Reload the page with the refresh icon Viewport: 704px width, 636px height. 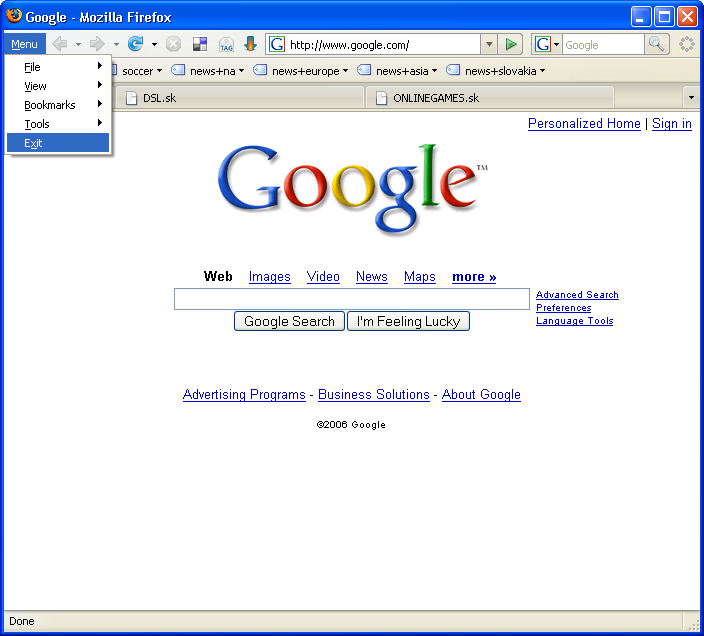pos(135,44)
